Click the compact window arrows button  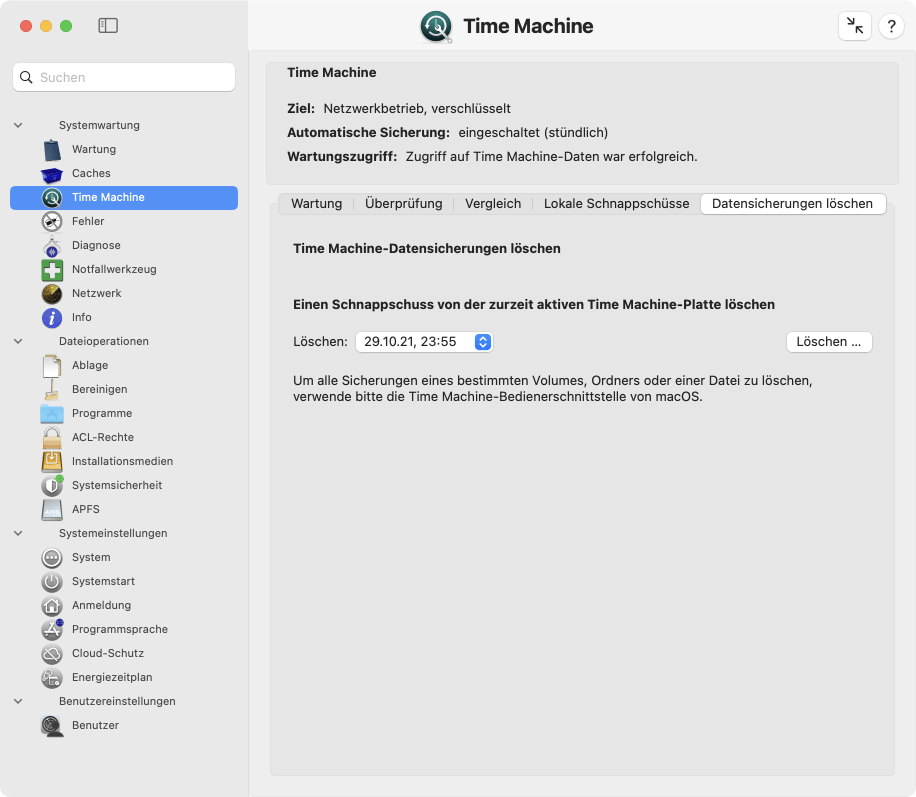[x=855, y=26]
